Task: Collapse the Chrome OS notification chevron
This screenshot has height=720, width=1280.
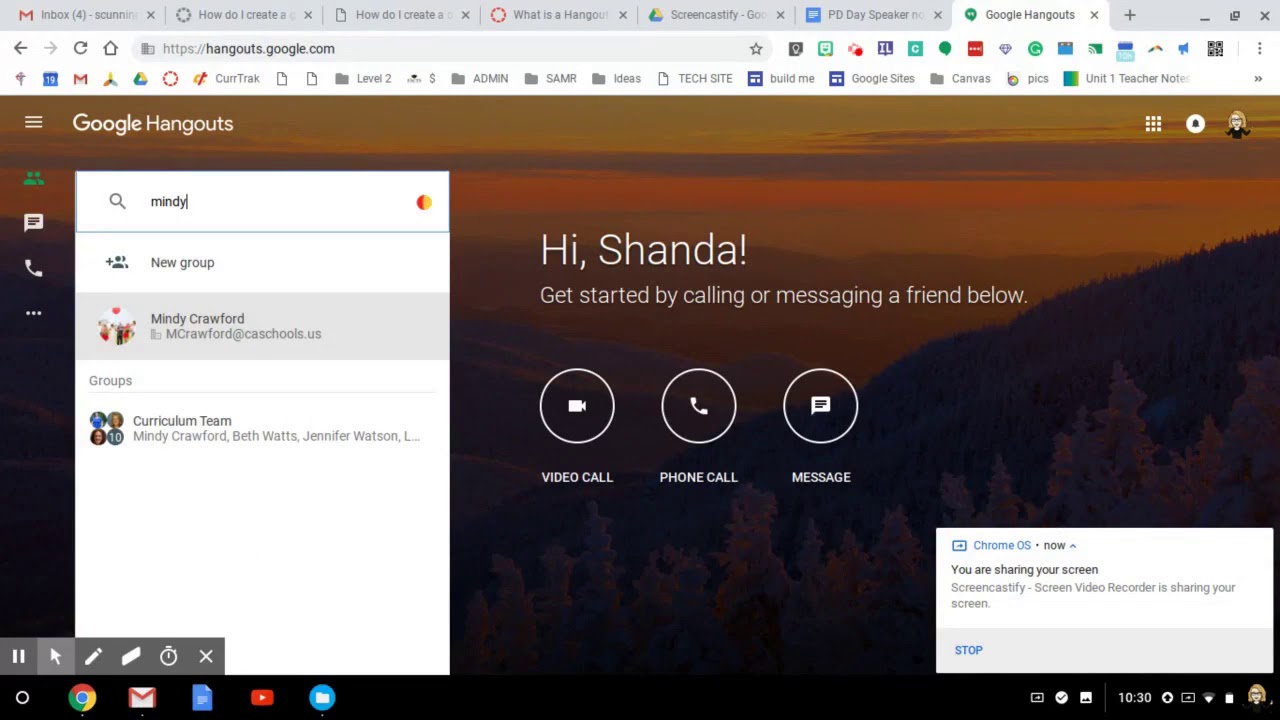Action: click(x=1073, y=546)
